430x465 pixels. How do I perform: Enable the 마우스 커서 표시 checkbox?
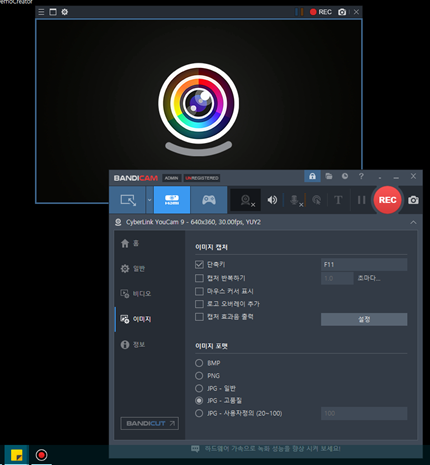tap(199, 291)
